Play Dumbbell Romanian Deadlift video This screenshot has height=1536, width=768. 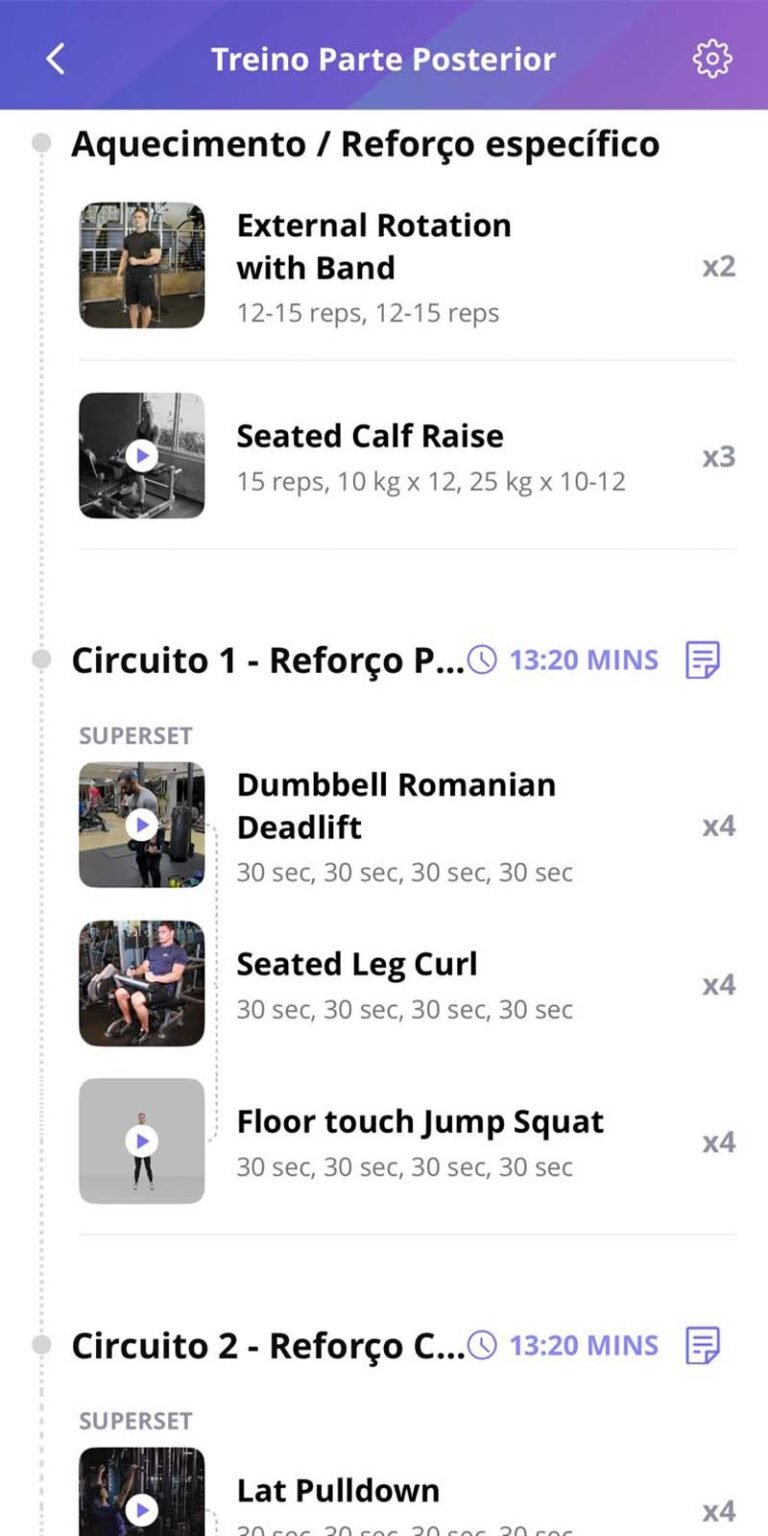click(142, 825)
